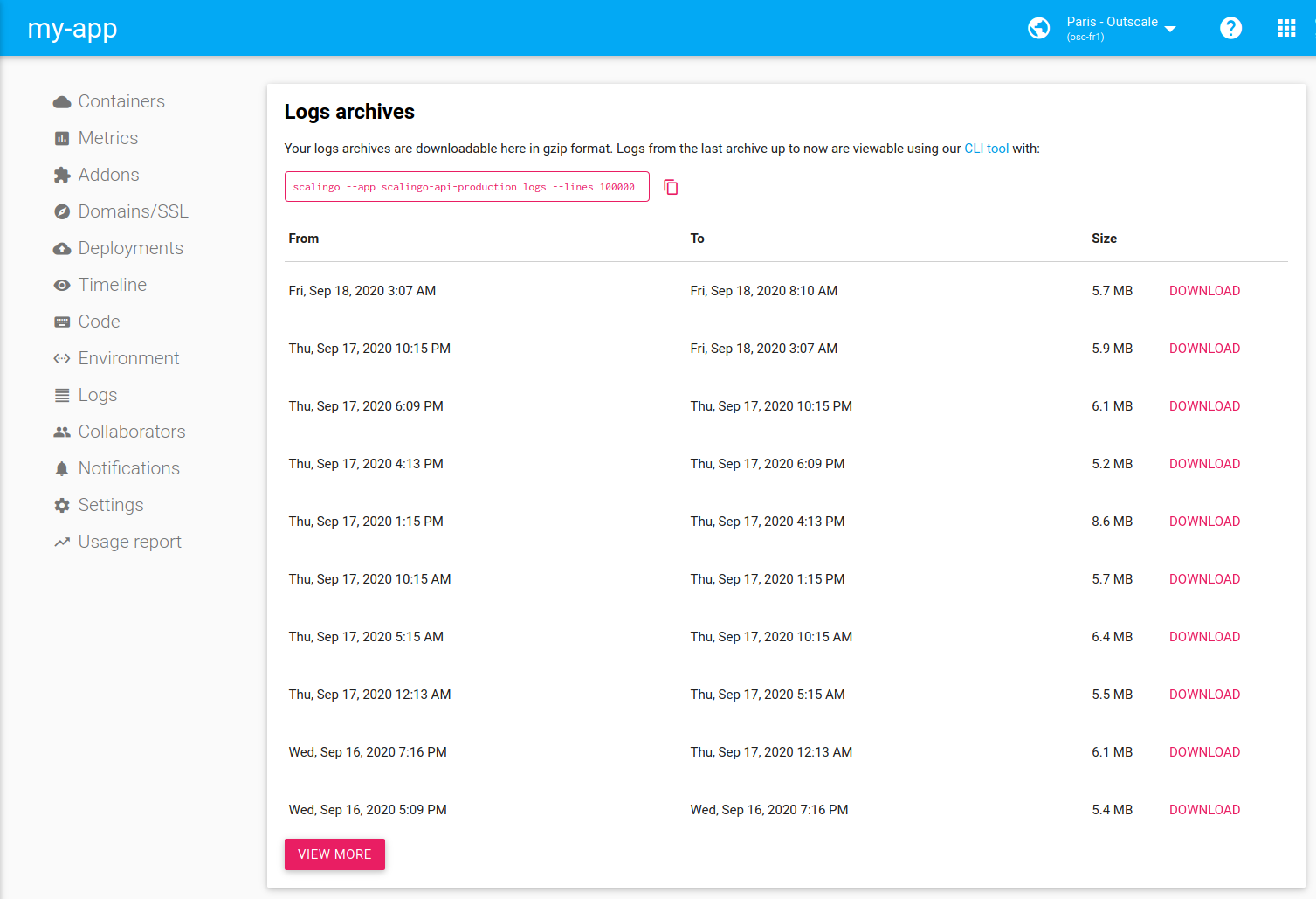Click the Environment brackets icon
Screen dimensions: 1316x899
[x=62, y=359]
